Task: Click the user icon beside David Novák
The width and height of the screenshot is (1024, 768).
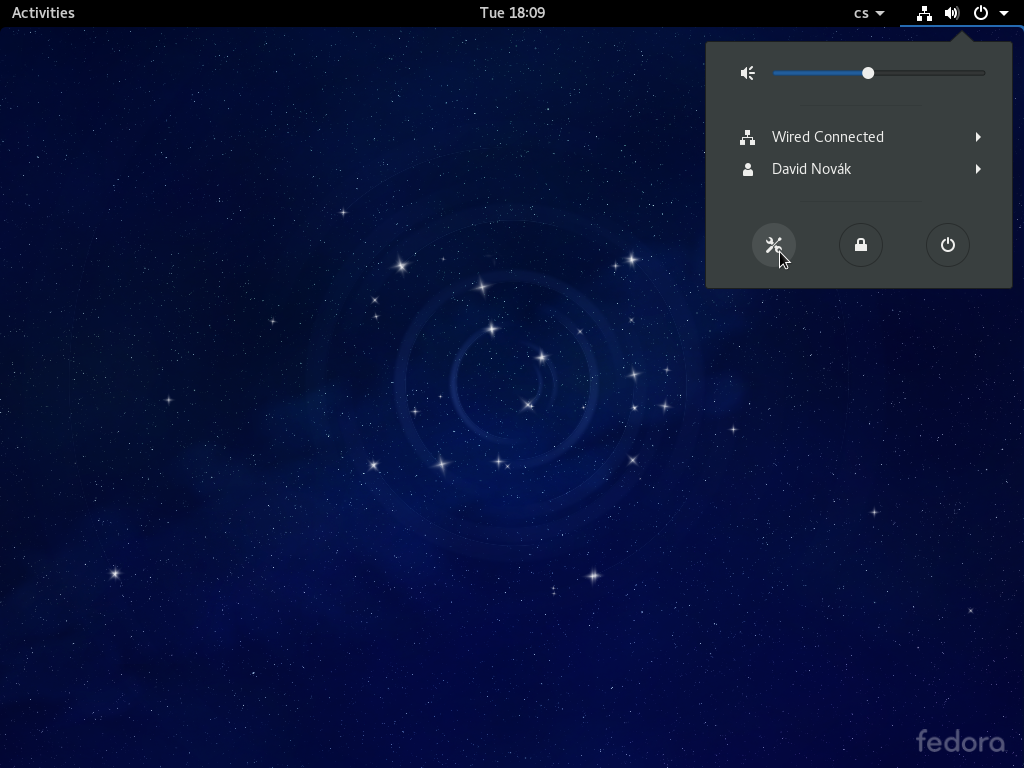Action: point(747,170)
